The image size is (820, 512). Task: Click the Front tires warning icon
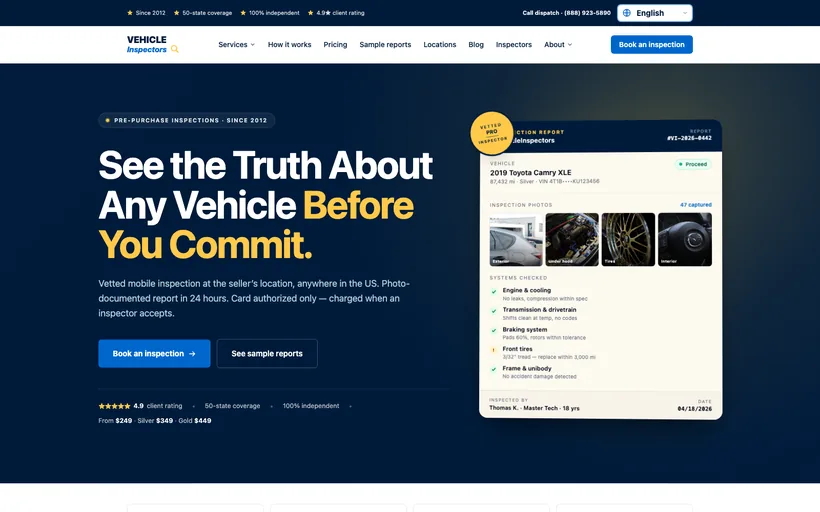coord(494,350)
